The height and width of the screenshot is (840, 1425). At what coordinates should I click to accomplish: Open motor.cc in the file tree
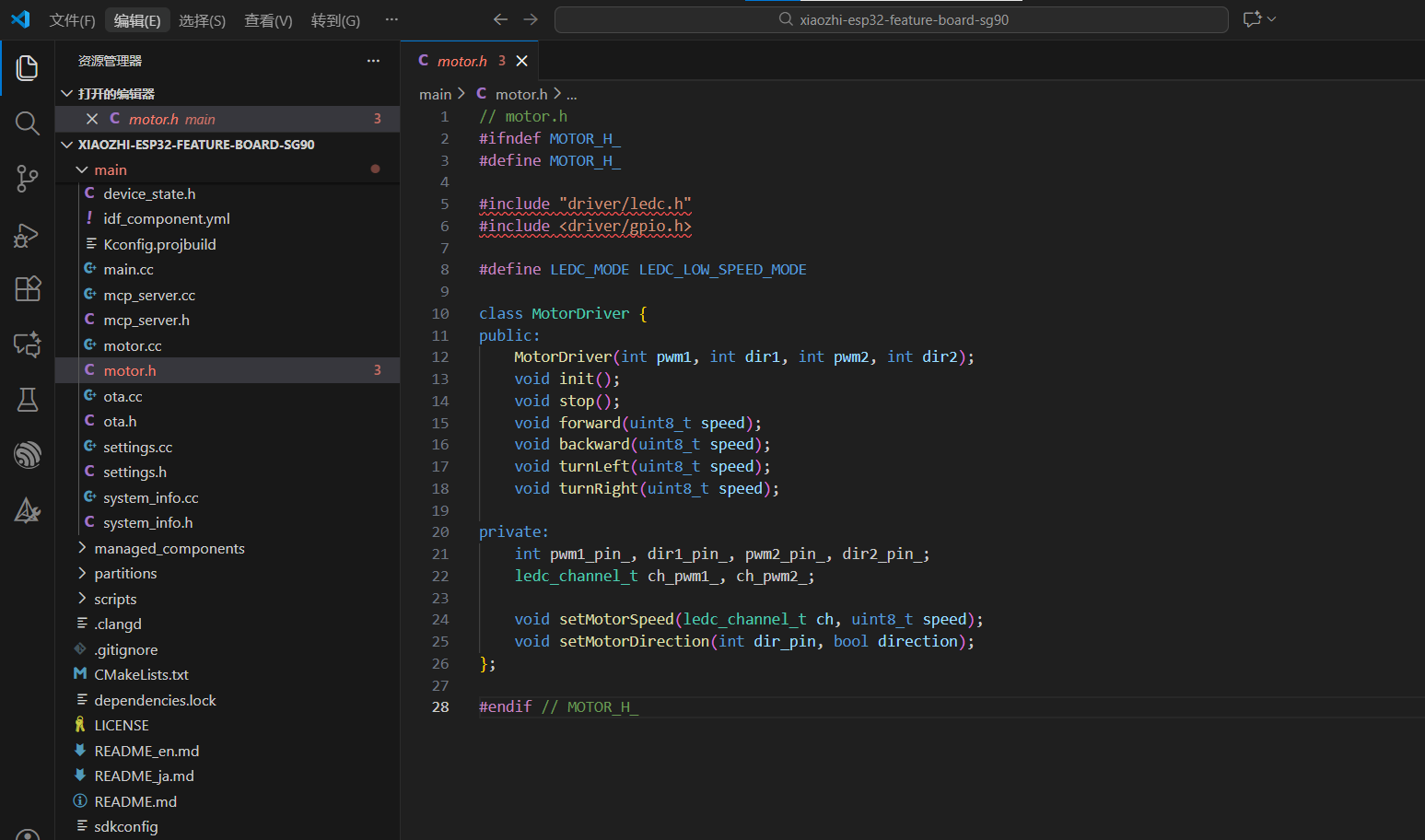(132, 345)
